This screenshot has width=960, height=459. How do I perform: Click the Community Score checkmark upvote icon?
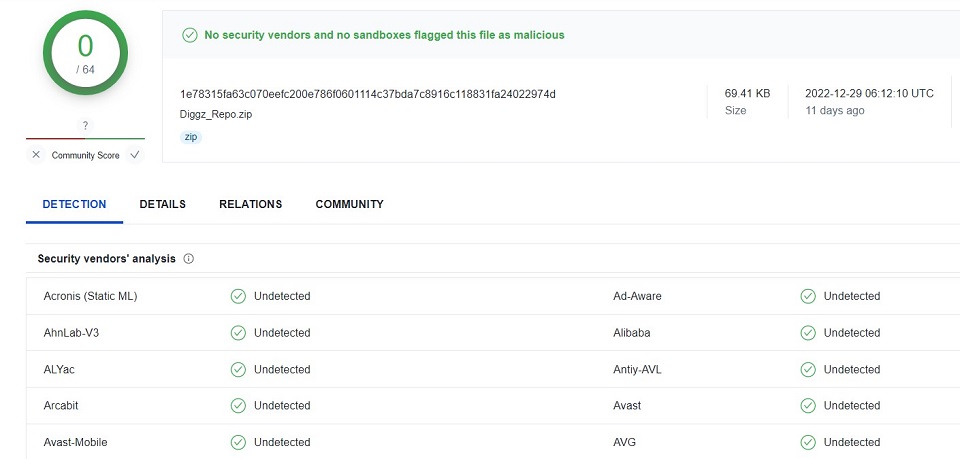(x=134, y=155)
